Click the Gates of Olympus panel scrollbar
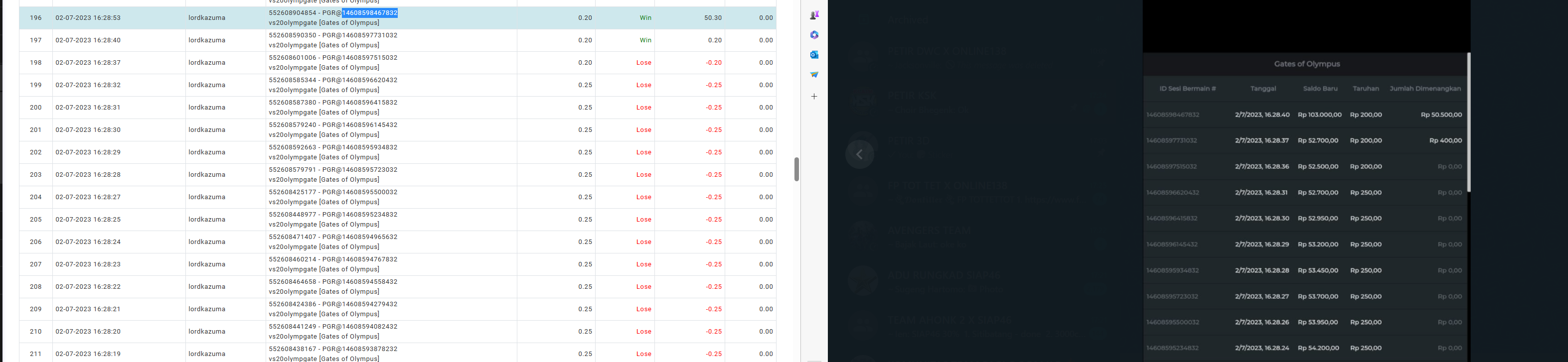The width and height of the screenshot is (1568, 362). point(1468,122)
